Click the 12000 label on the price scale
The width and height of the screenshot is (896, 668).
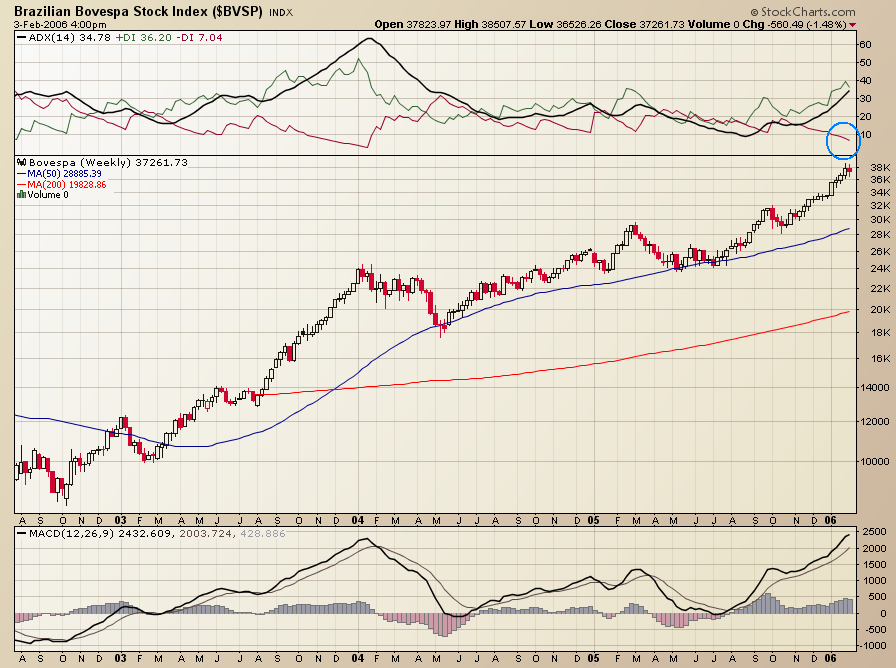tap(874, 422)
